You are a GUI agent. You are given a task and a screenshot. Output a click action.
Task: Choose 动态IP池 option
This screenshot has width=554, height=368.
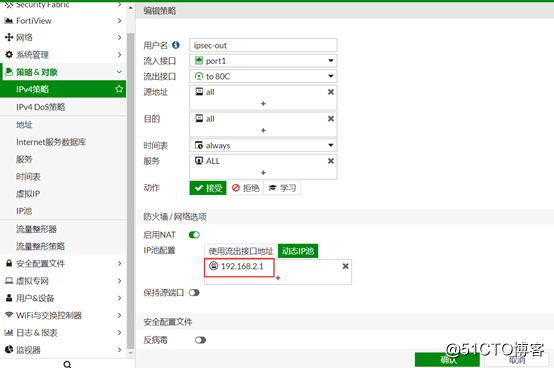click(298, 251)
